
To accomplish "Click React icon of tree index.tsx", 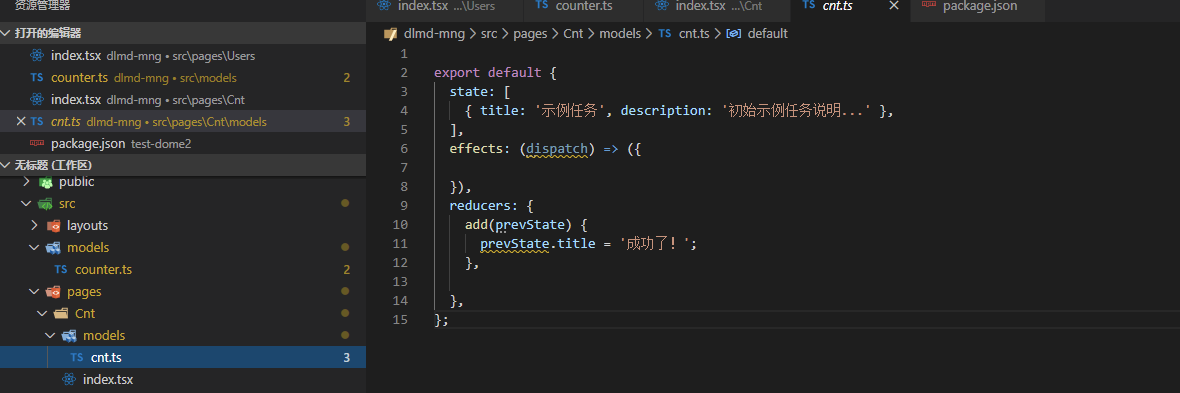I will [69, 379].
